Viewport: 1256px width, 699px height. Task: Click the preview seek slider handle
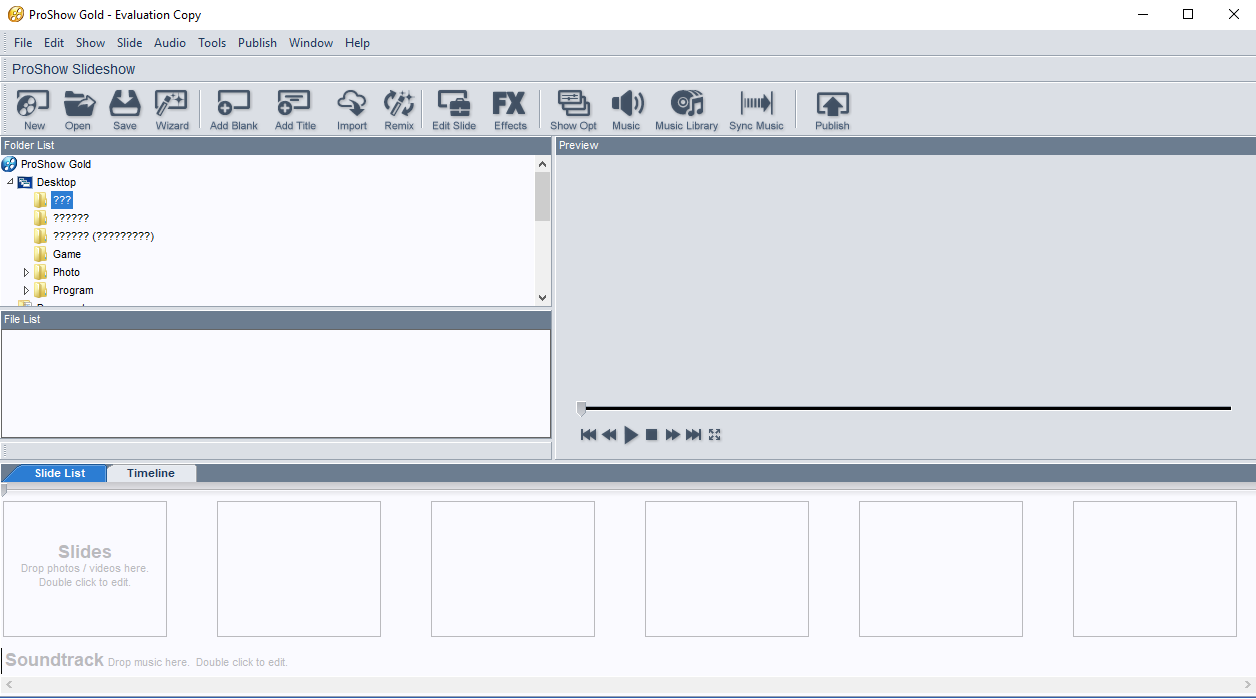click(582, 408)
